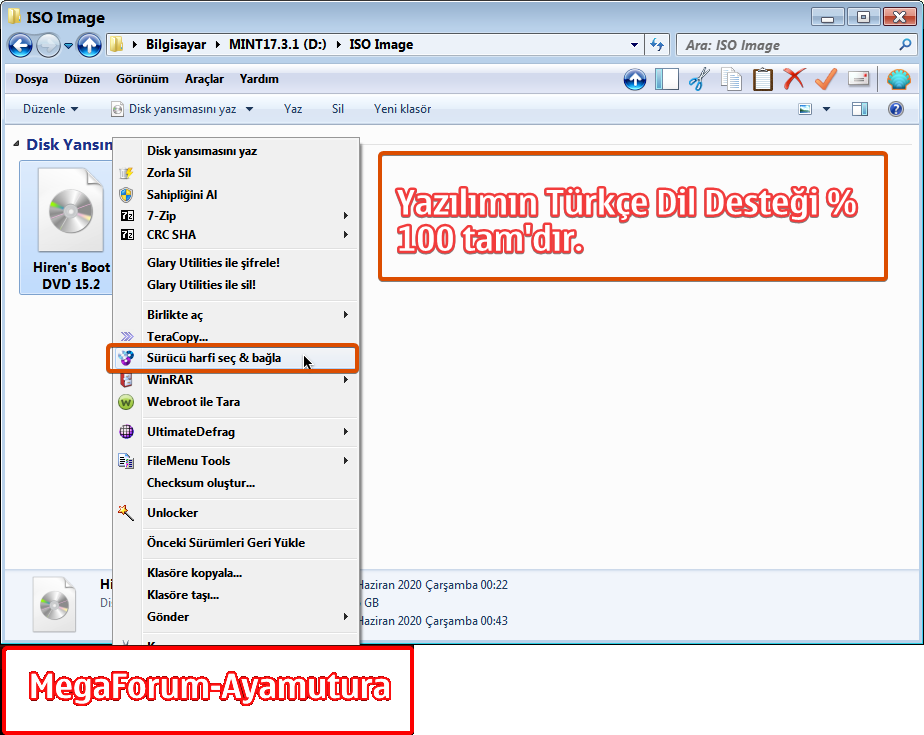The height and width of the screenshot is (735, 924).
Task: Open the address bar history dropdown
Action: pos(634,45)
